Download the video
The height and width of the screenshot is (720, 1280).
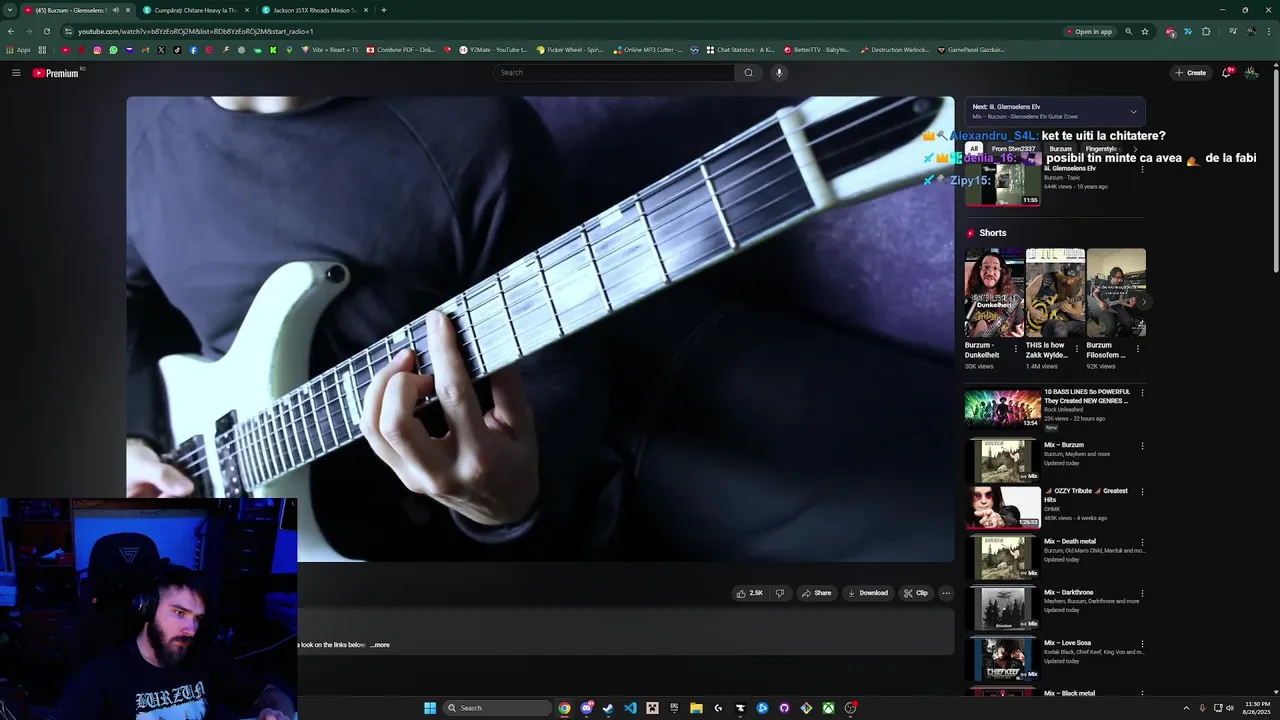867,593
